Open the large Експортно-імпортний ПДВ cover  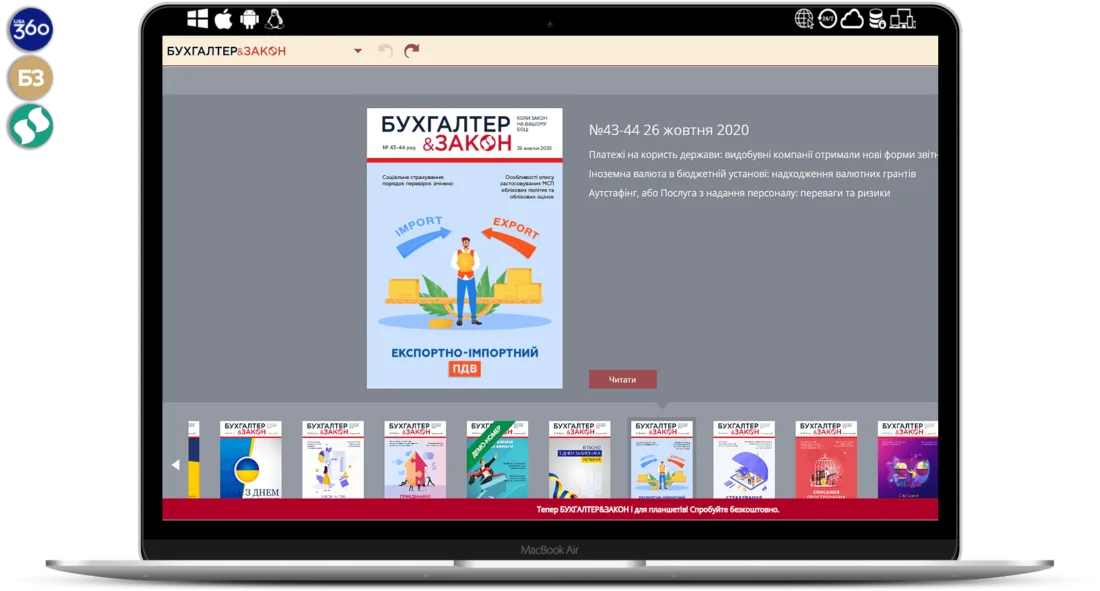tap(464, 248)
